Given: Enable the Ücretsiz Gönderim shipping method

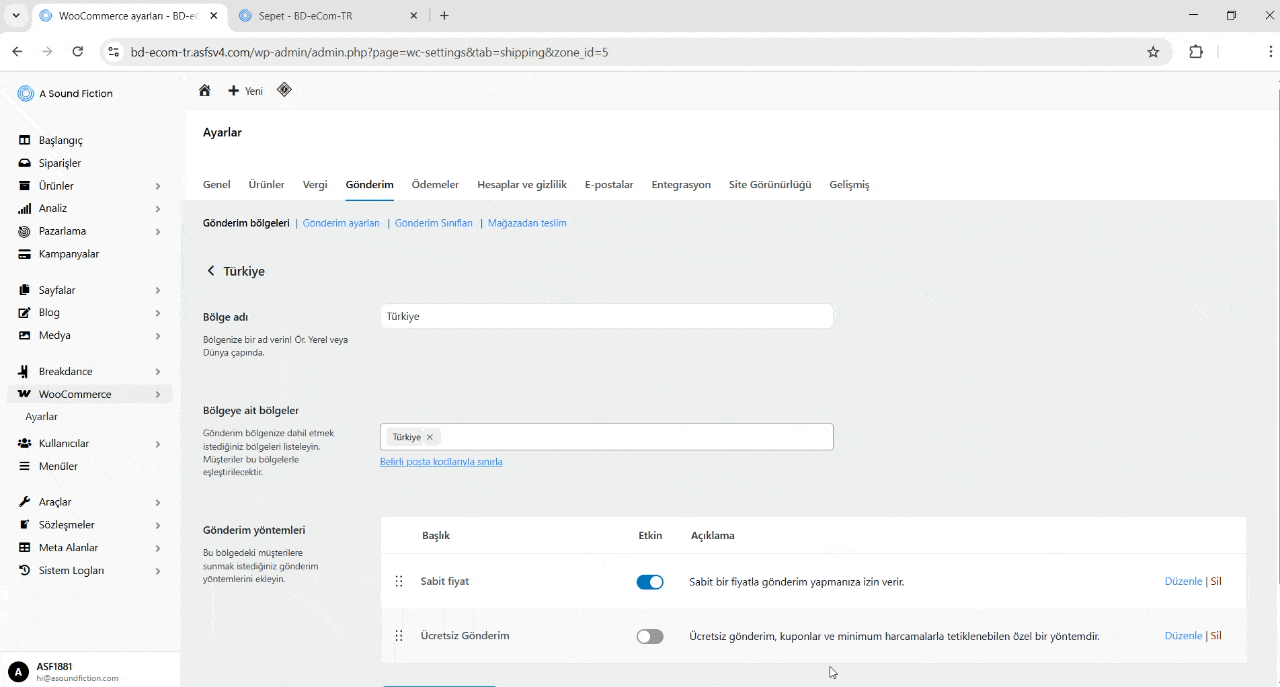Looking at the screenshot, I should pyautogui.click(x=650, y=635).
